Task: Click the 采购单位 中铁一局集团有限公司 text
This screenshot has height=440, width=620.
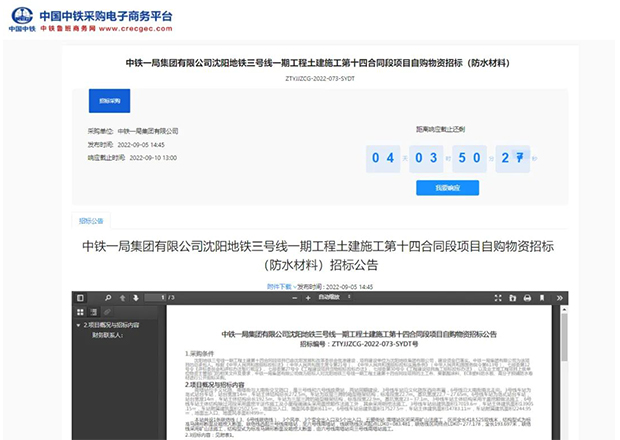Action: (133, 131)
